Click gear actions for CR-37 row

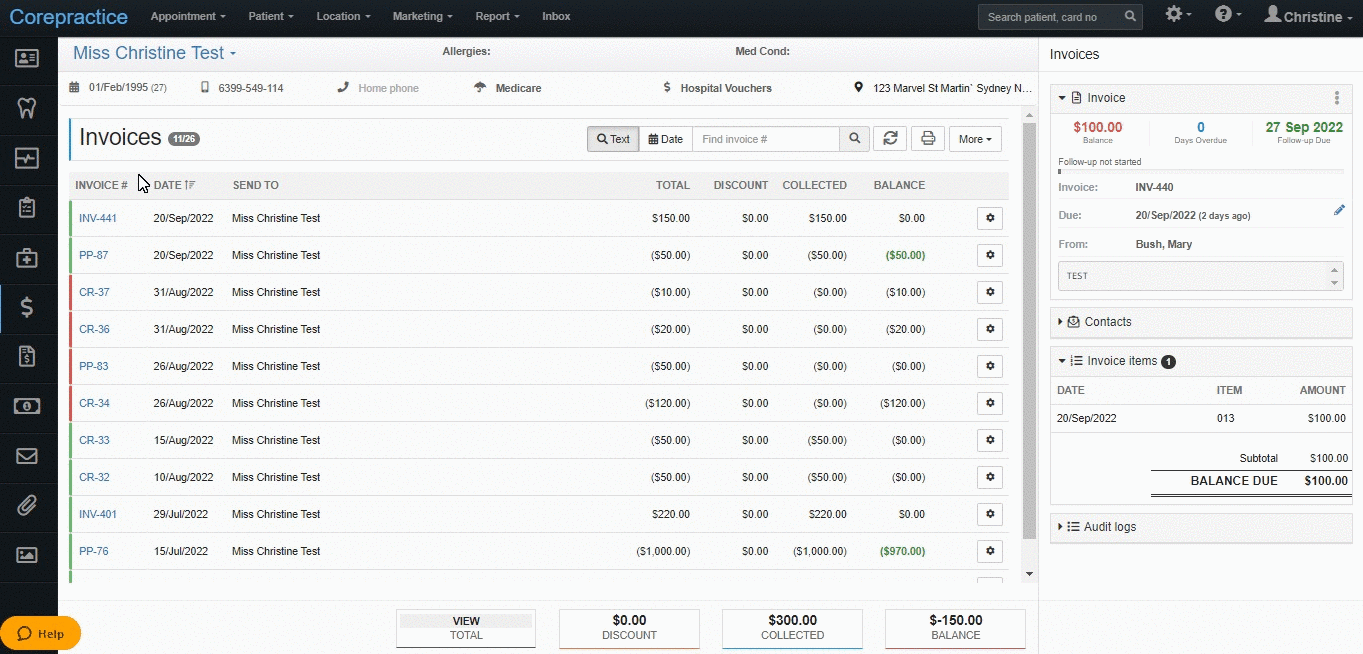click(990, 292)
